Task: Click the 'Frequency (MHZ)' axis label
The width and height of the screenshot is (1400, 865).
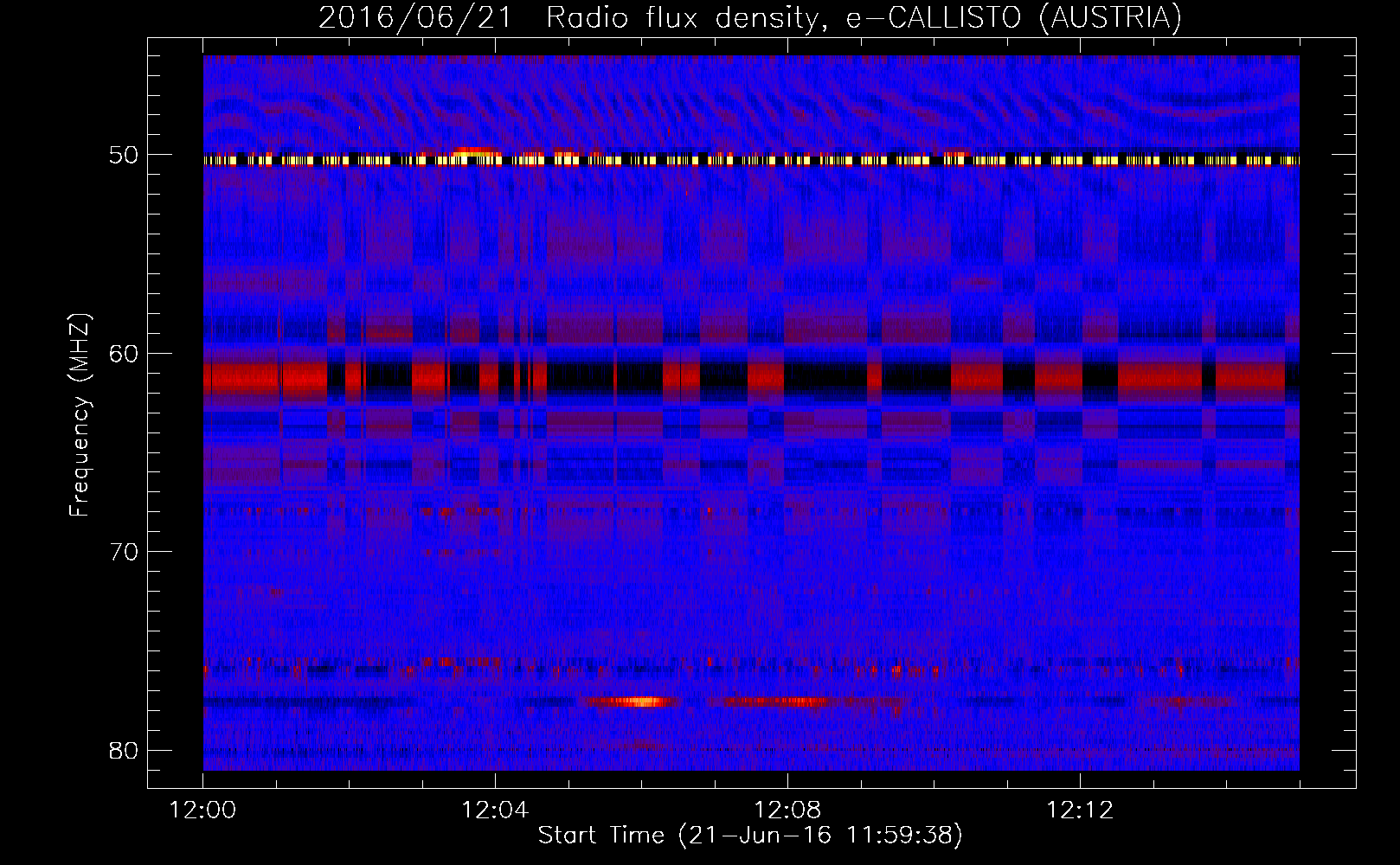Action: pos(80,415)
